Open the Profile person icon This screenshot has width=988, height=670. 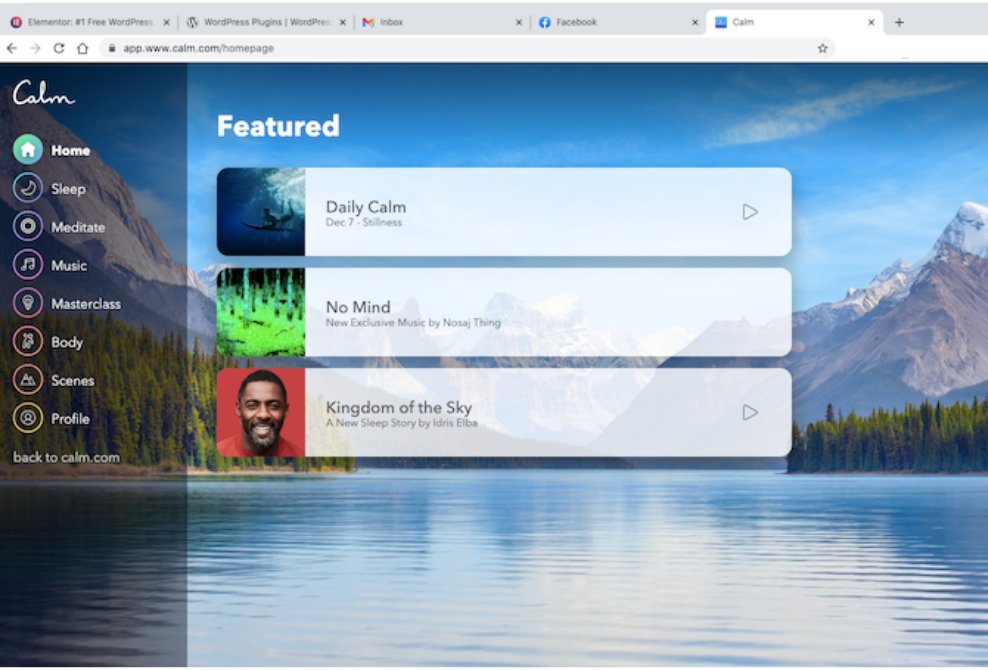tap(28, 418)
